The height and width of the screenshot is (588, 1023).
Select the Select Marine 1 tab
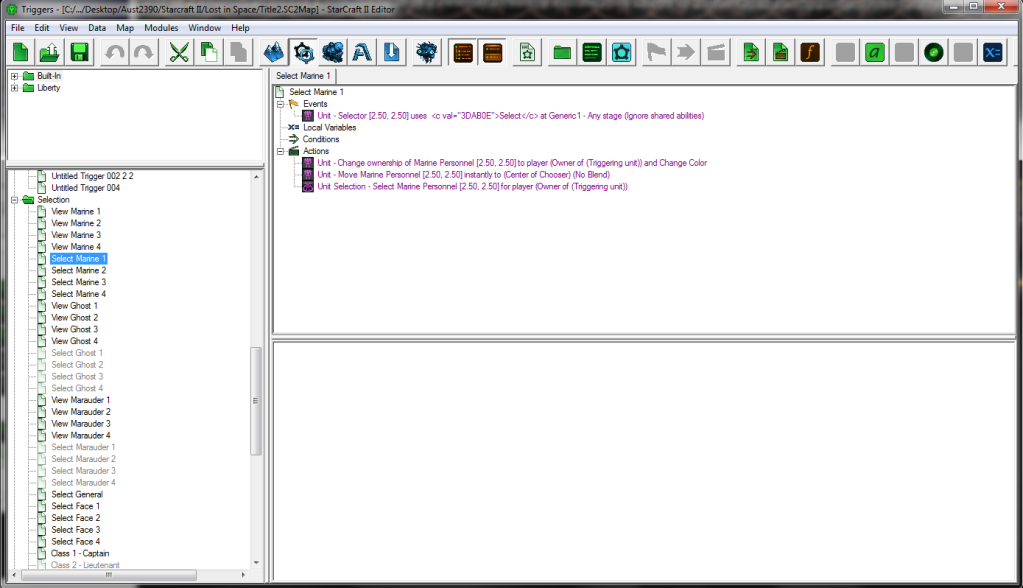point(303,76)
